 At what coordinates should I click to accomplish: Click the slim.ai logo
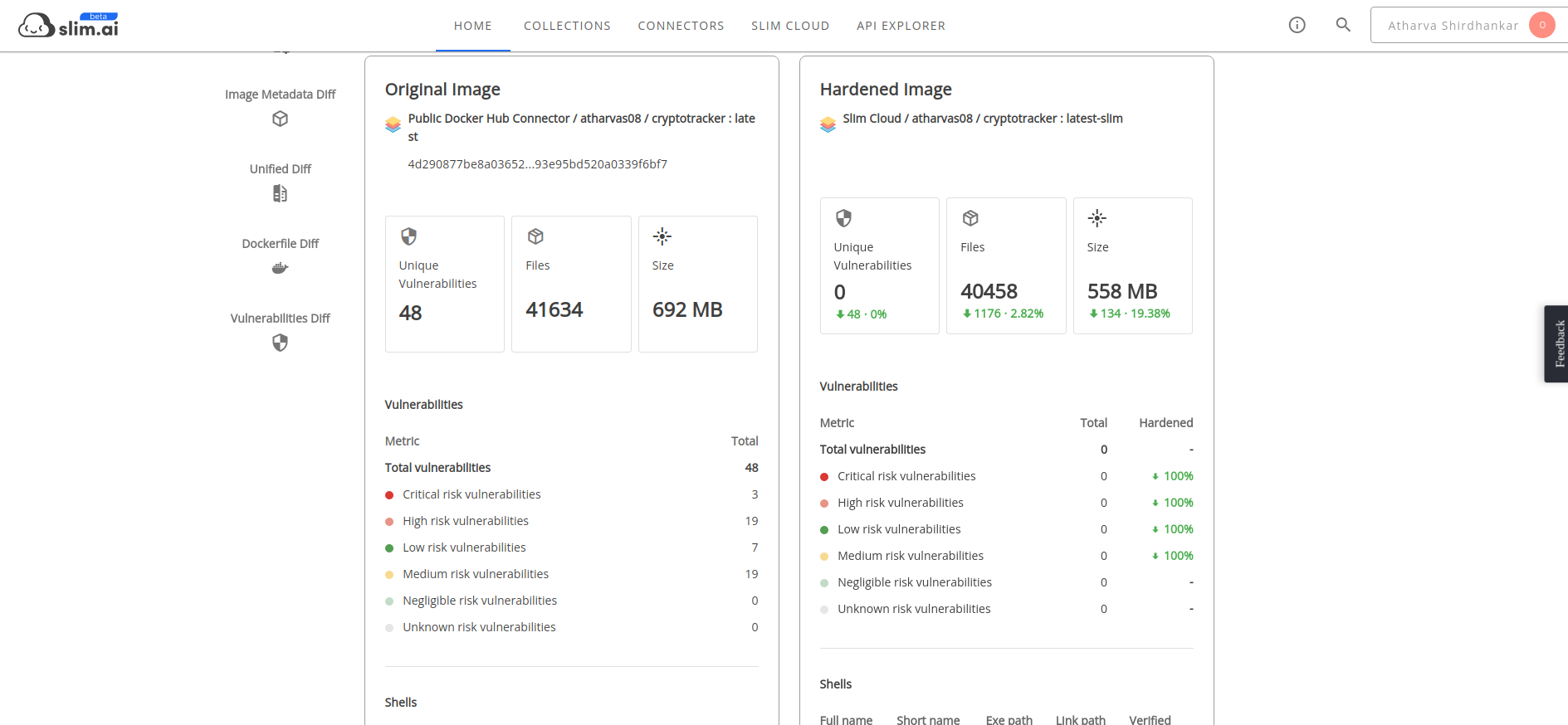tap(68, 25)
